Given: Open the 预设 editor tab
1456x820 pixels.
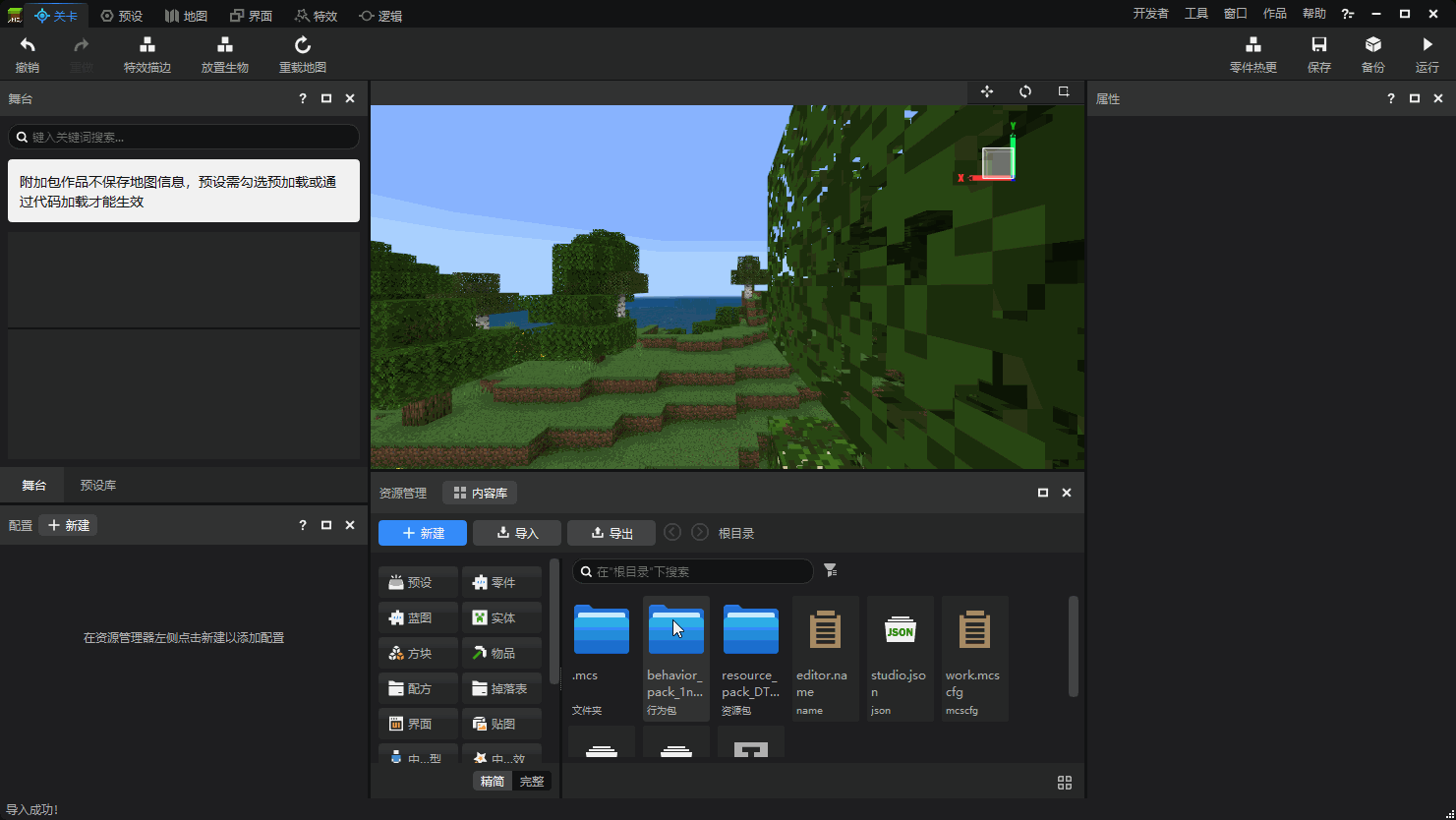Looking at the screenshot, I should tap(122, 15).
